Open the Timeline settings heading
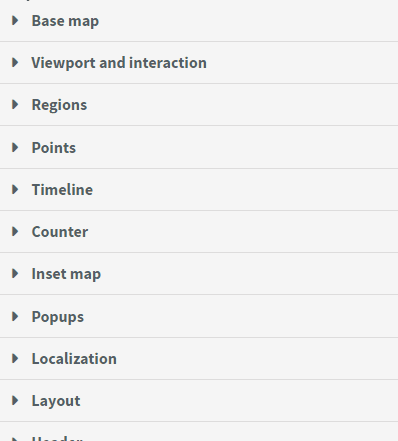The width and height of the screenshot is (398, 441). pos(62,190)
